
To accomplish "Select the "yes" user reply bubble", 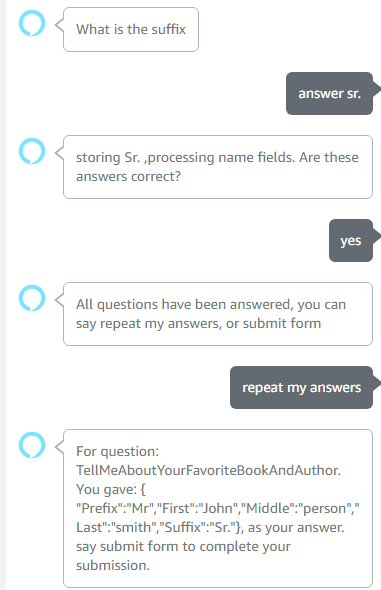I will coord(351,240).
